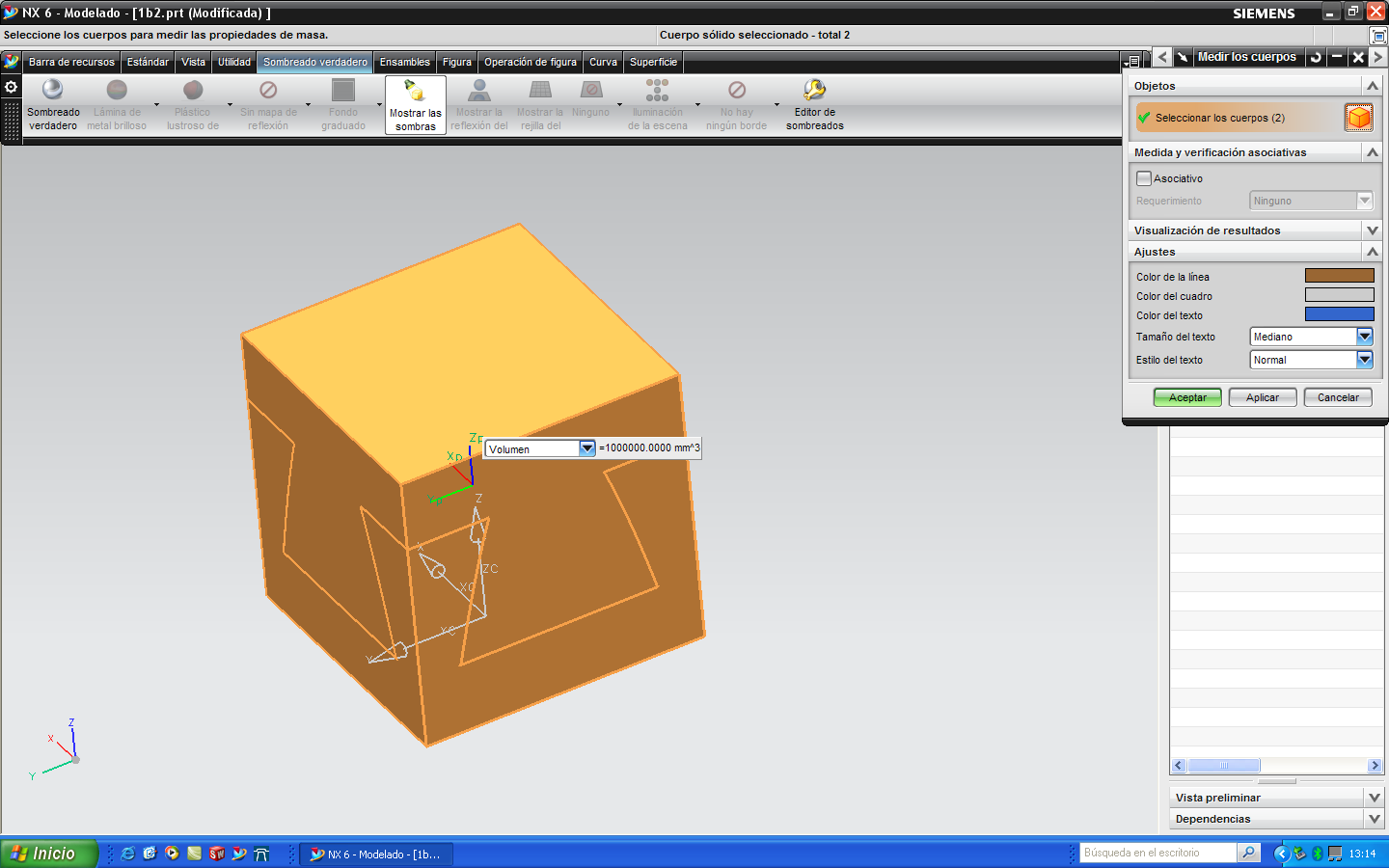Click the Aplicar button
1389x868 pixels.
click(x=1263, y=397)
